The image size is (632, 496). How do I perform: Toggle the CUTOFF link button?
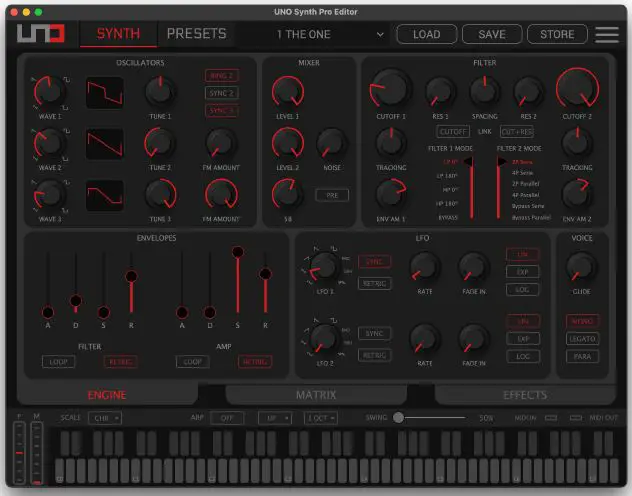pyautogui.click(x=453, y=132)
